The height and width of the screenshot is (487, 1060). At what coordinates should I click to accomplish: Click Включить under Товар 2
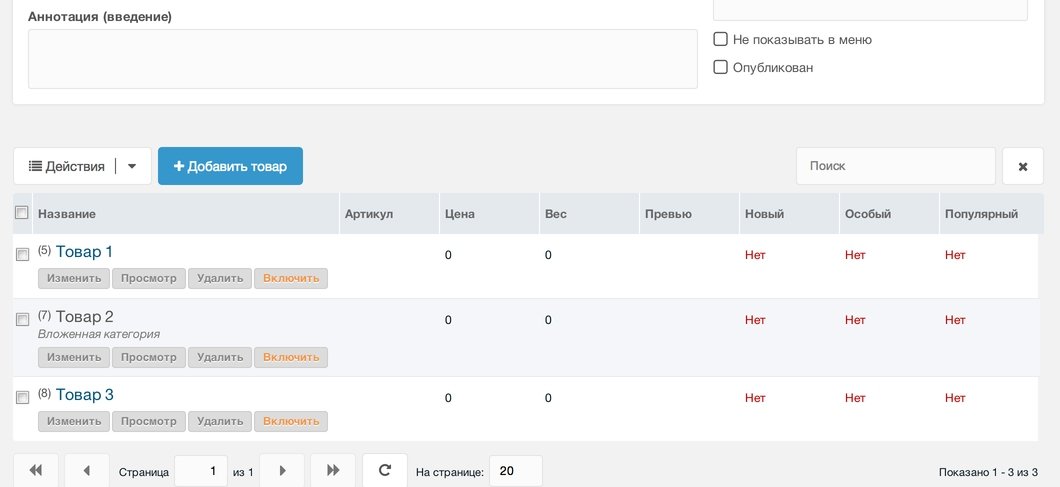[x=291, y=357]
